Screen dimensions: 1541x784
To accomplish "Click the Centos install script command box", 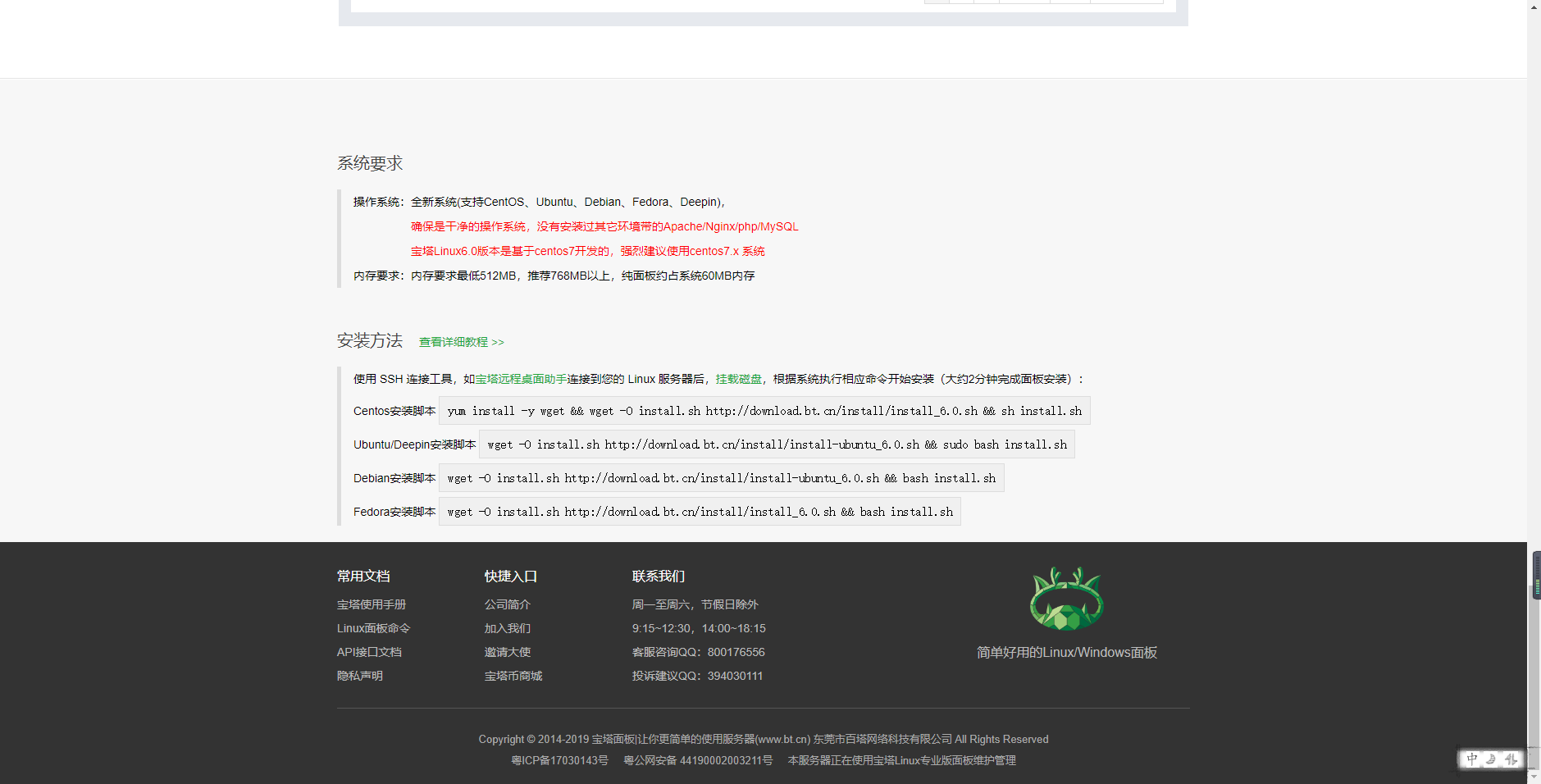I will 764,411.
